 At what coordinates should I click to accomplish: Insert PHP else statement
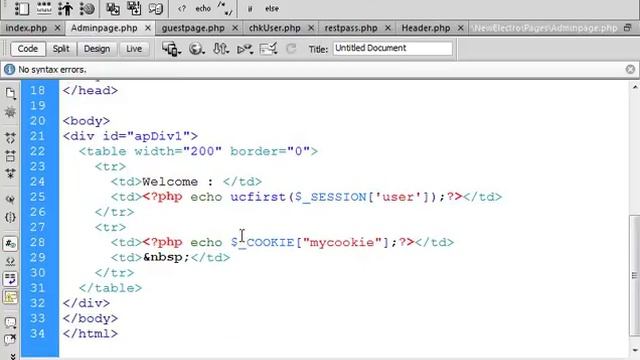pyautogui.click(x=272, y=9)
